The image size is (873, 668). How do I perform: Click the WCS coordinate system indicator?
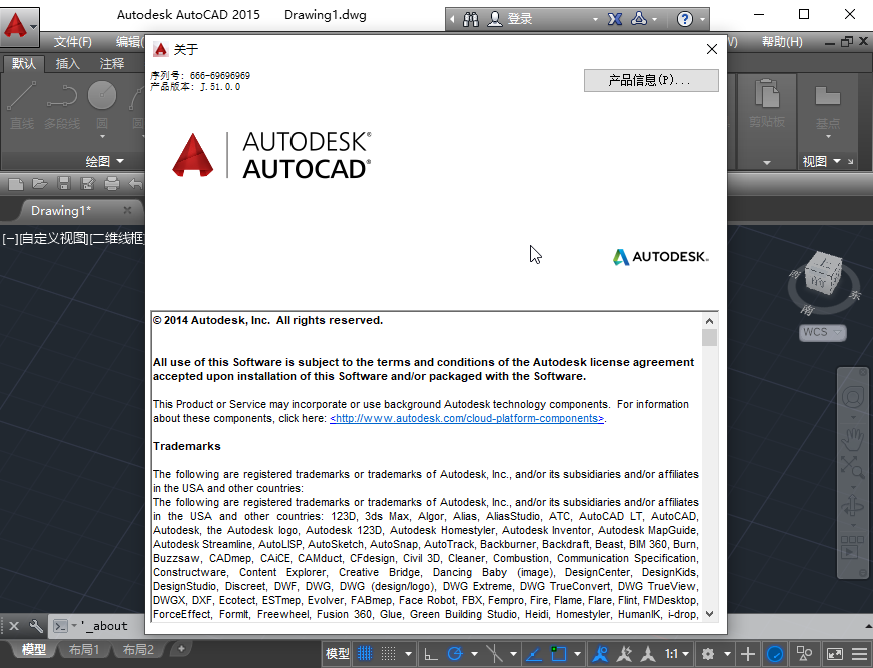(x=821, y=332)
